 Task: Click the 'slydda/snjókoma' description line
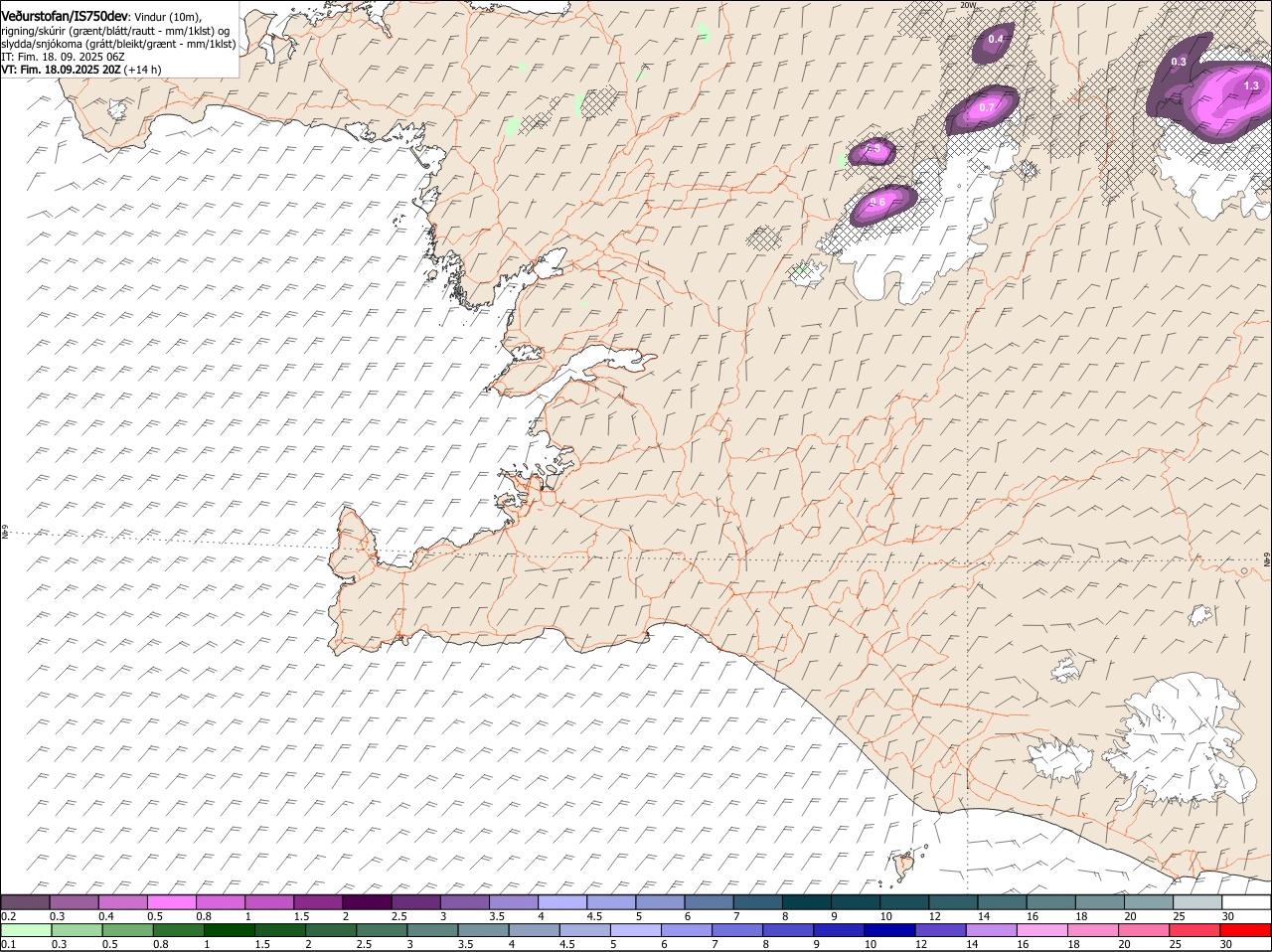(118, 44)
